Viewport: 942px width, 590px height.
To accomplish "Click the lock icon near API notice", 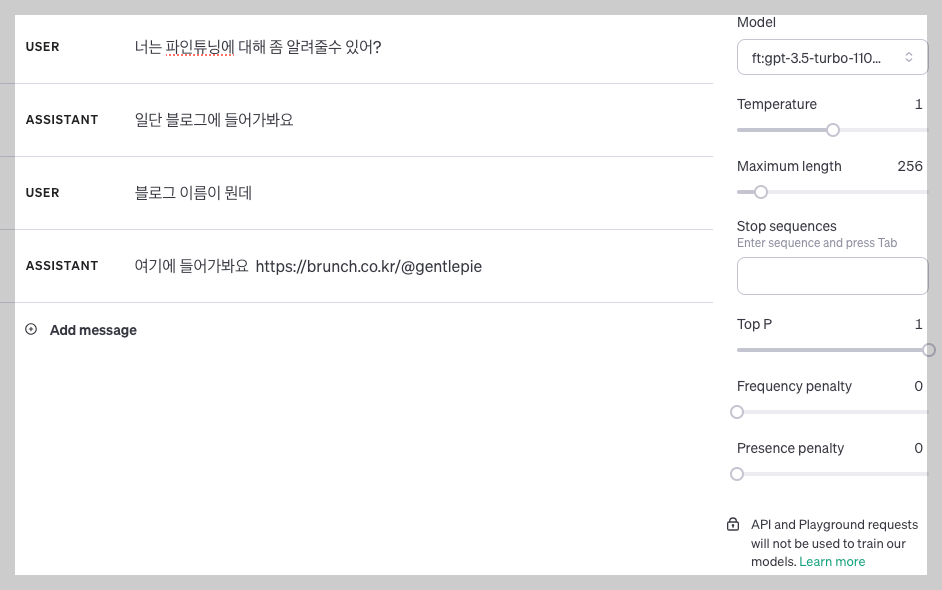I will 733,524.
